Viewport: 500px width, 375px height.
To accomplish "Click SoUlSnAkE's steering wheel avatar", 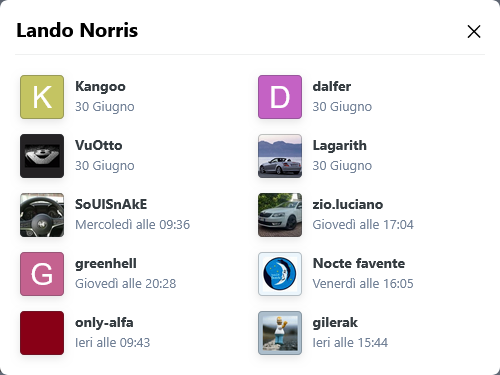I will (42, 215).
